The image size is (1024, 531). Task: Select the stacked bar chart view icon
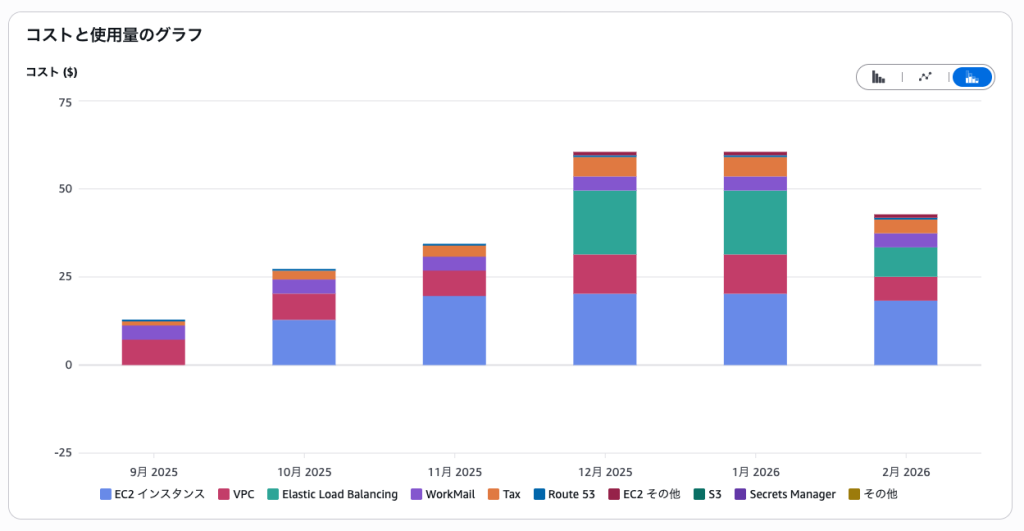coord(971,77)
